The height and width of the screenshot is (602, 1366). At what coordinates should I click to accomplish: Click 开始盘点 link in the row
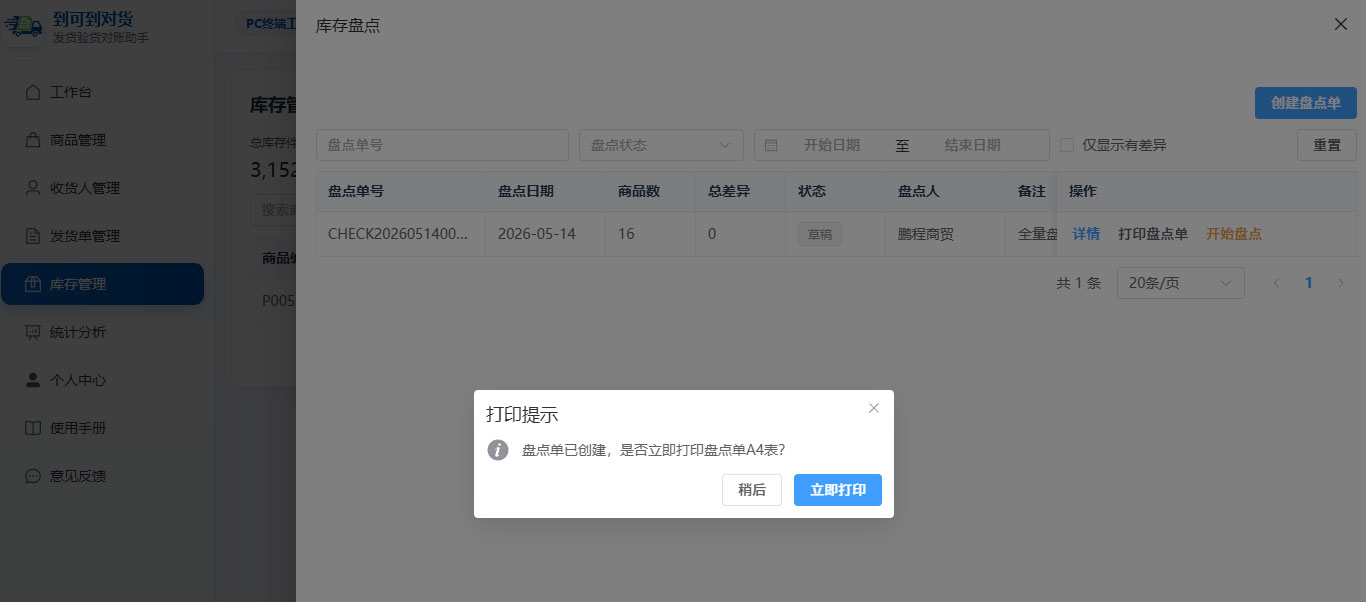[1234, 234]
